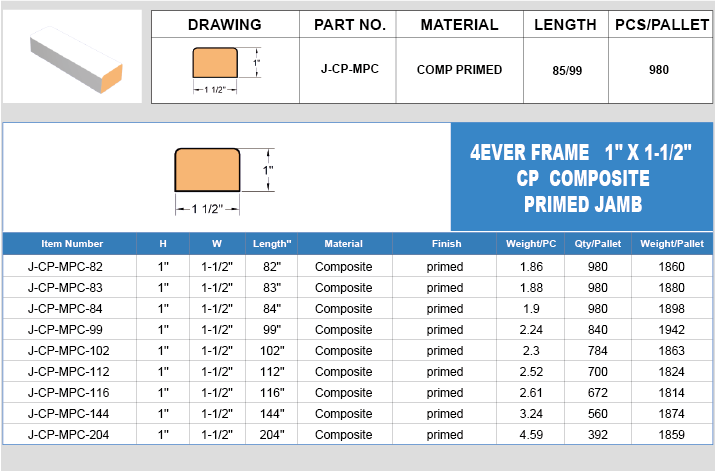Select item J-CP-MPC-99
Screen dimensions: 715x471
click(x=65, y=330)
